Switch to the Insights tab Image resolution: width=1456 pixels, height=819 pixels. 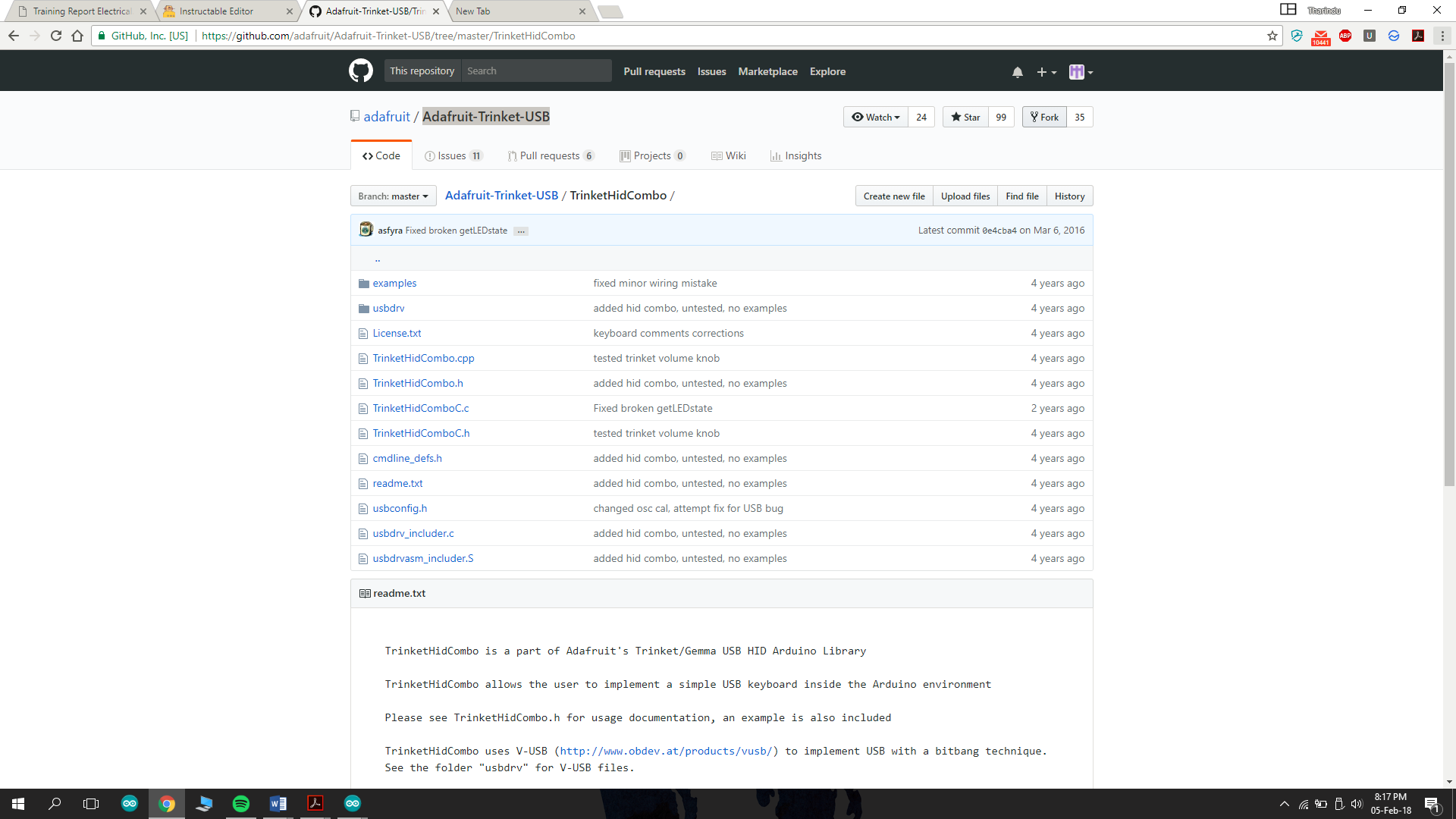pos(795,156)
